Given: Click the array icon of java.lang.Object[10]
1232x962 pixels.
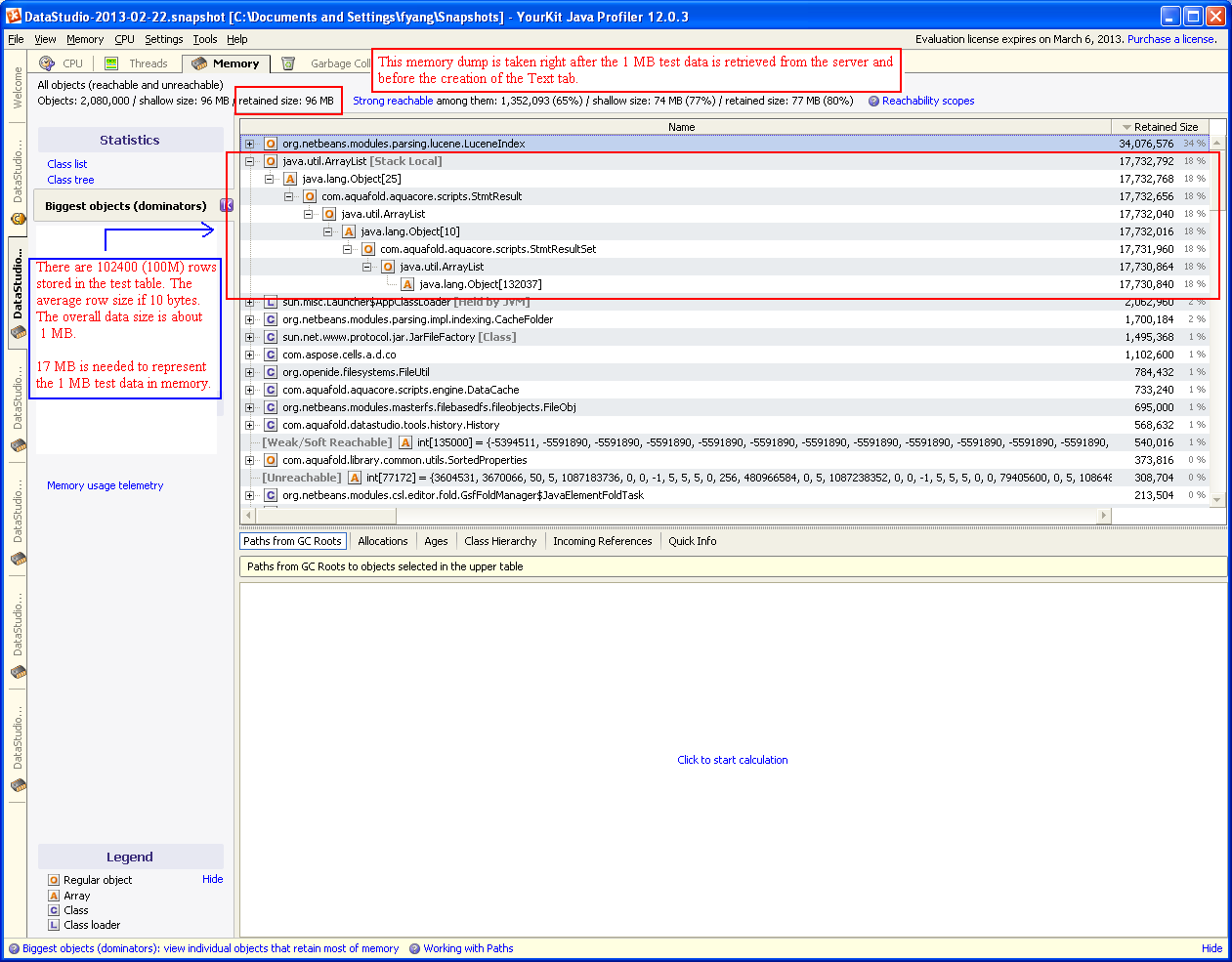Looking at the screenshot, I should (x=349, y=231).
